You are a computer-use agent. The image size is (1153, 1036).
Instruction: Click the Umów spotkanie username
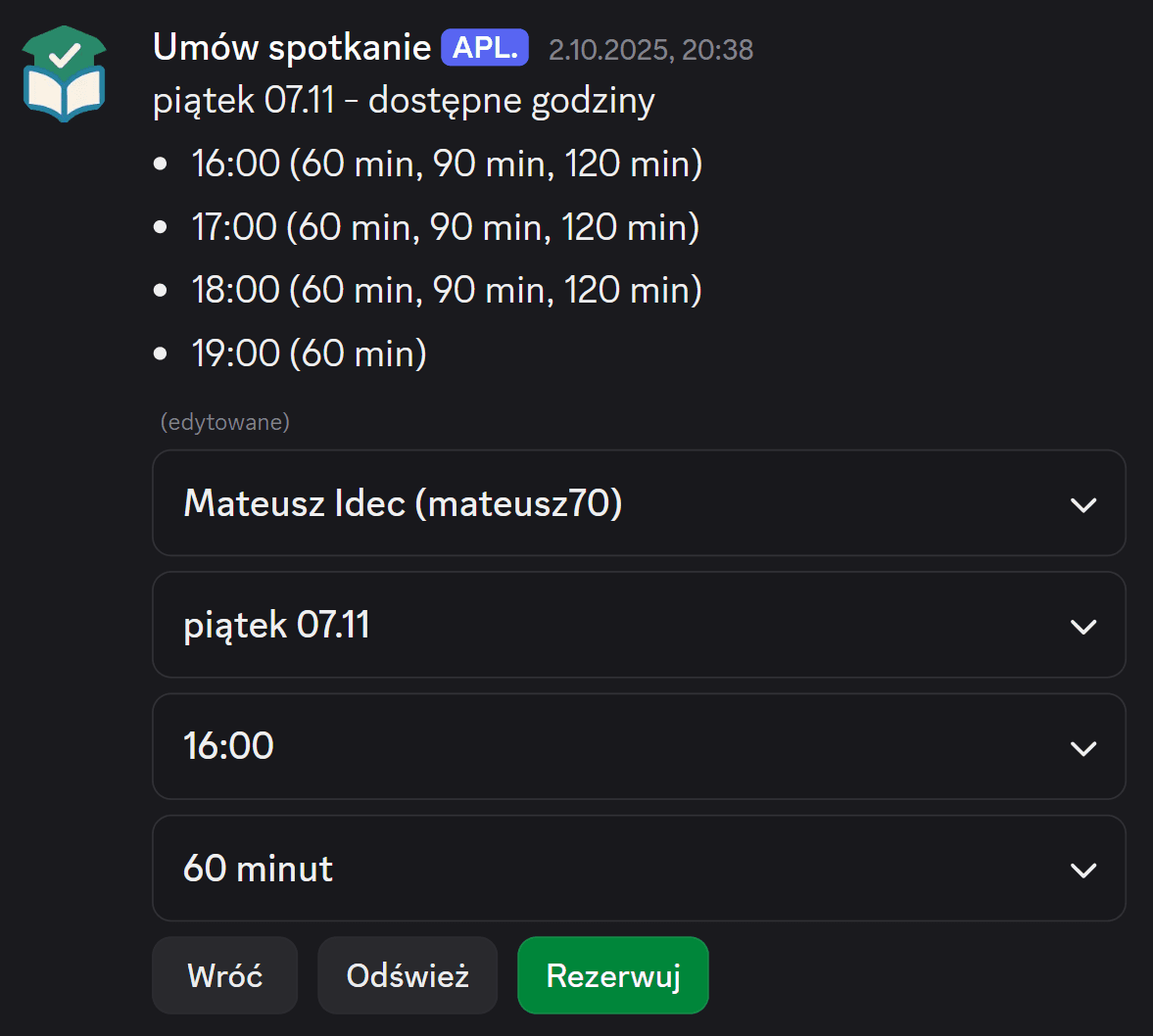tap(292, 47)
